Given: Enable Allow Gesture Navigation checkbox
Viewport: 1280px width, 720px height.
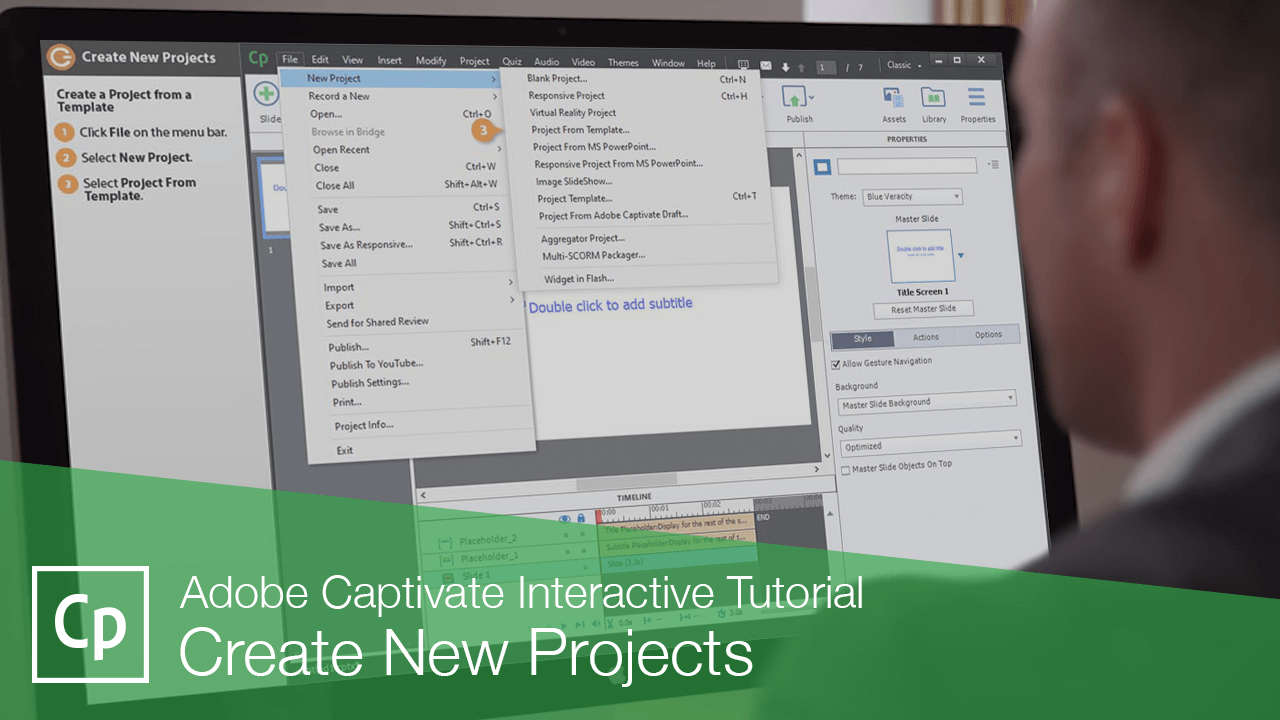Looking at the screenshot, I should coord(837,364).
